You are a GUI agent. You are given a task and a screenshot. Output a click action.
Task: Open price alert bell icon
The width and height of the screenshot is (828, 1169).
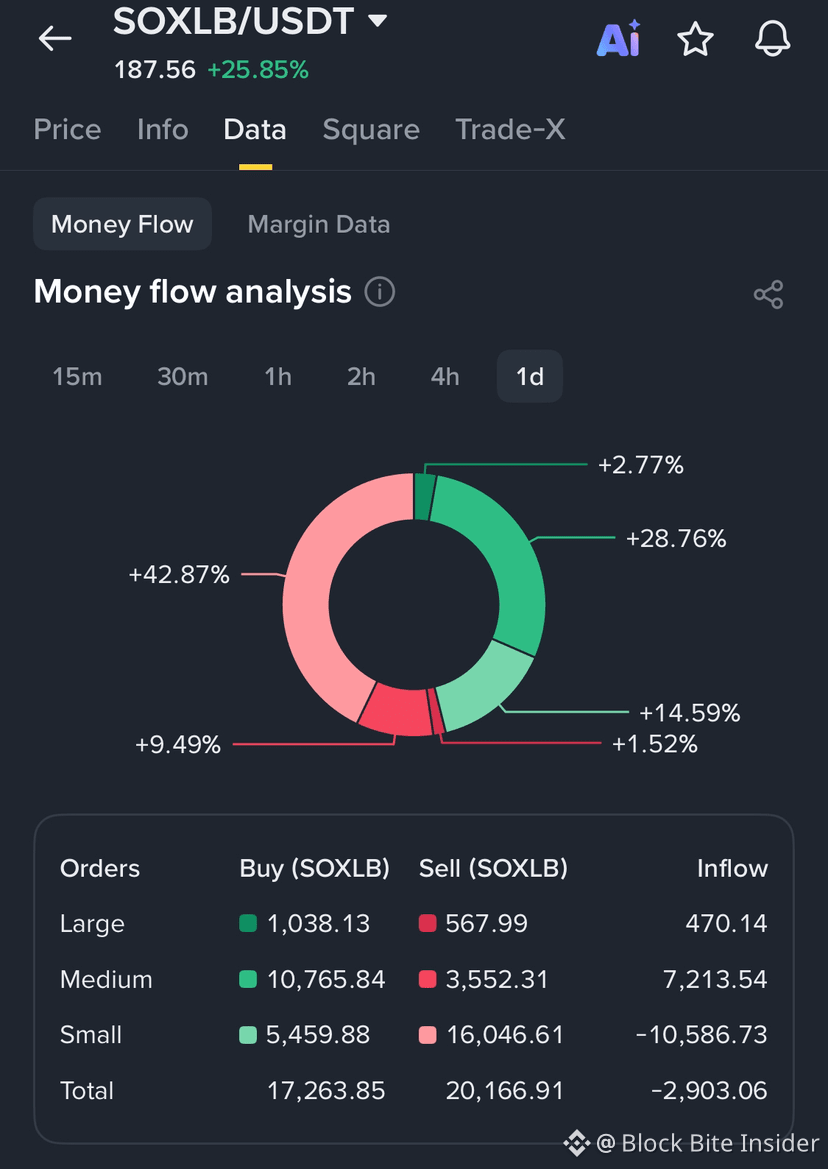coord(772,38)
